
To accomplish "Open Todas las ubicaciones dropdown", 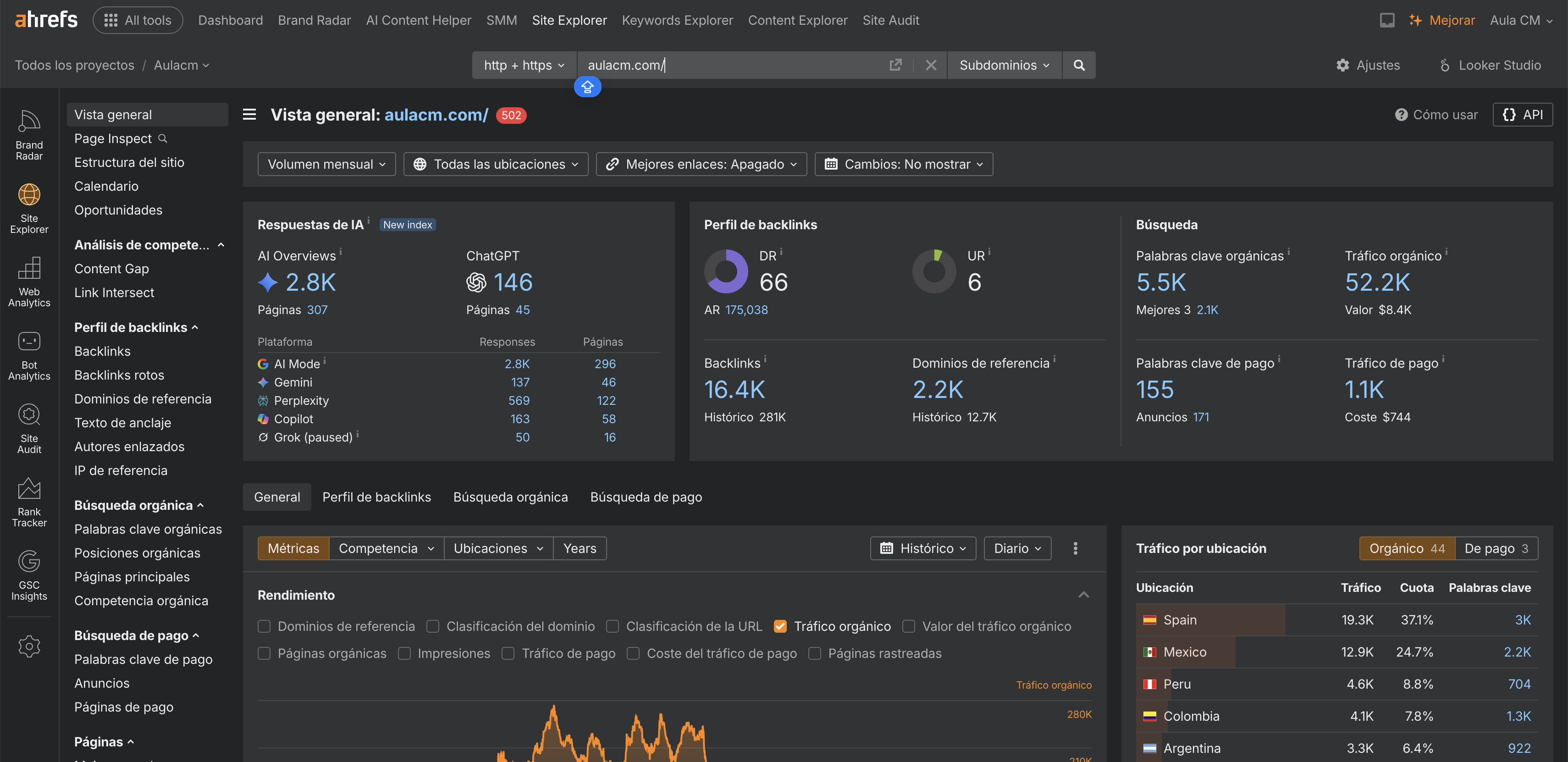I will tap(496, 164).
